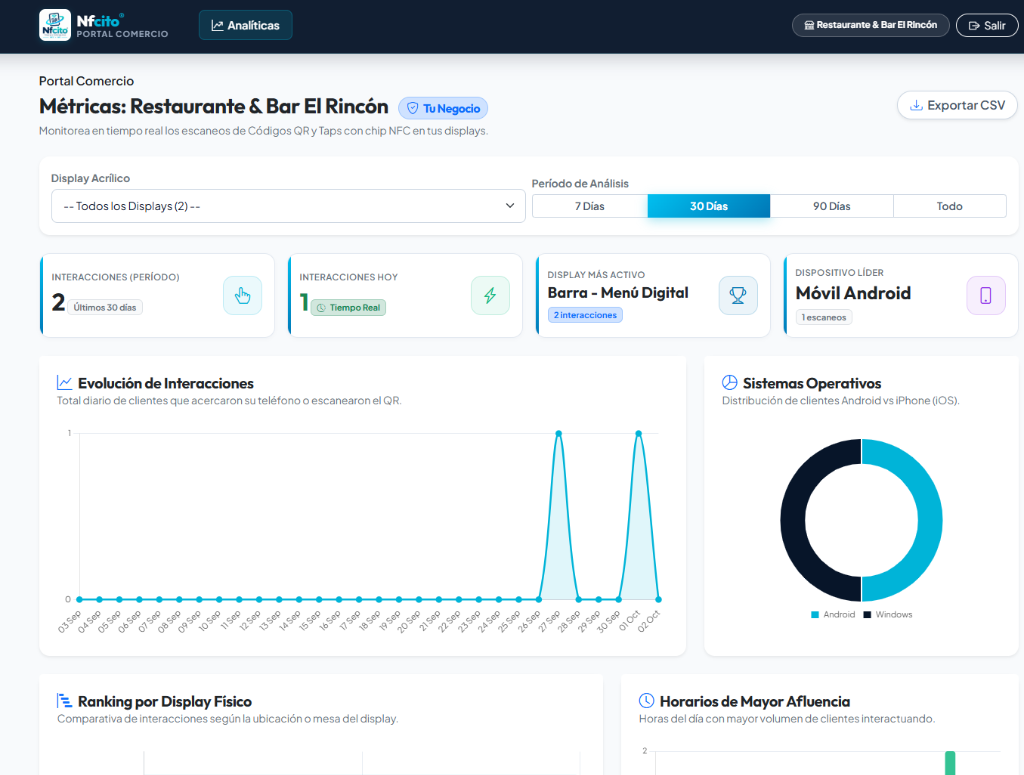The image size is (1024, 775).
Task: Click the Tu Negocio badge
Action: [x=443, y=108]
